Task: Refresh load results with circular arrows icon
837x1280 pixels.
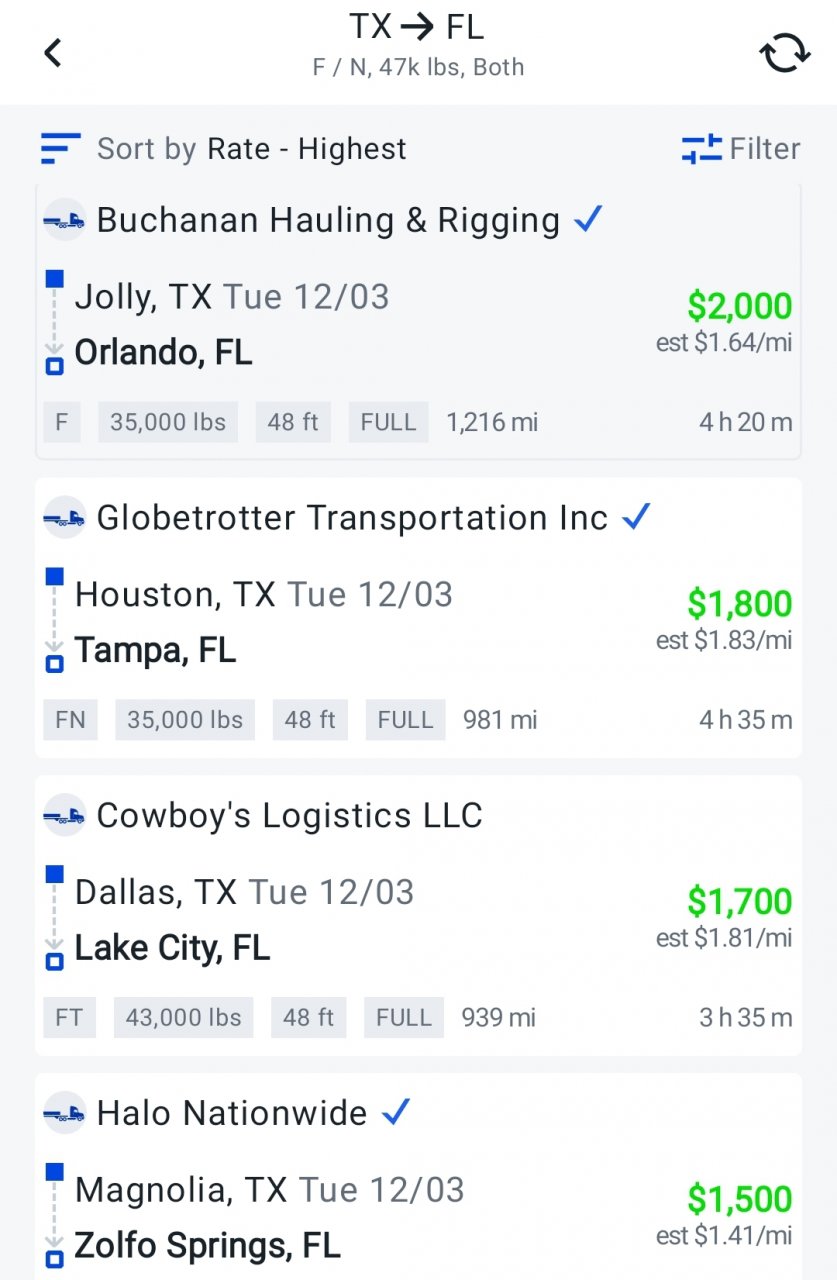Action: (784, 53)
